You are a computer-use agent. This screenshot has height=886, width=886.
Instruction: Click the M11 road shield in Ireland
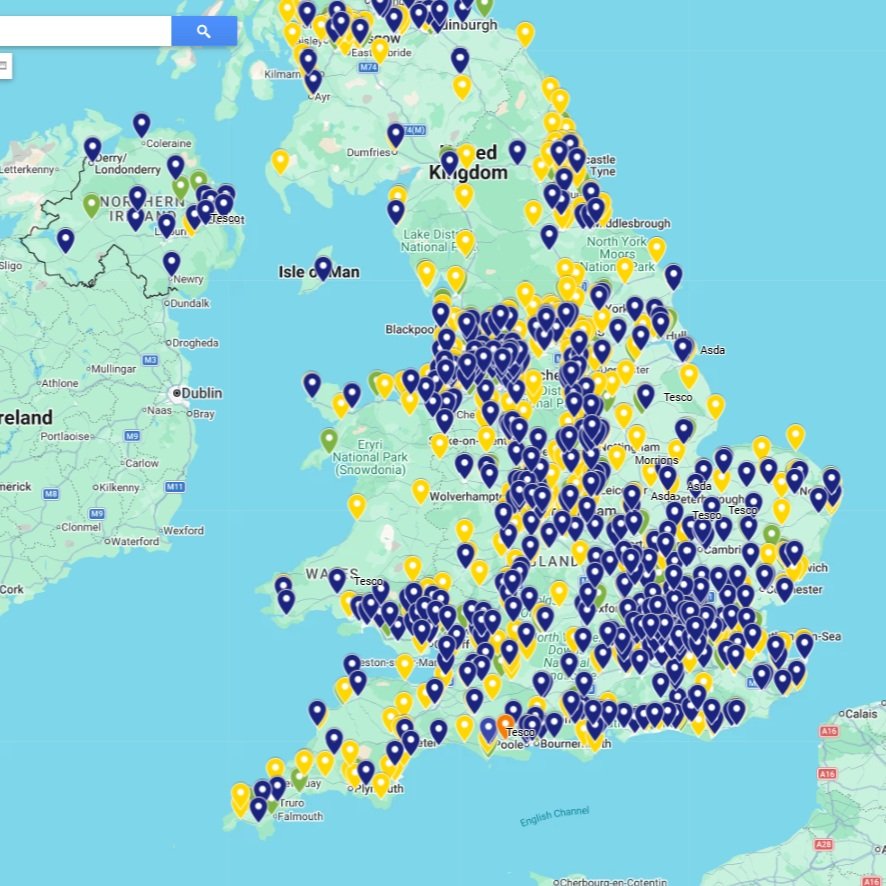point(175,487)
